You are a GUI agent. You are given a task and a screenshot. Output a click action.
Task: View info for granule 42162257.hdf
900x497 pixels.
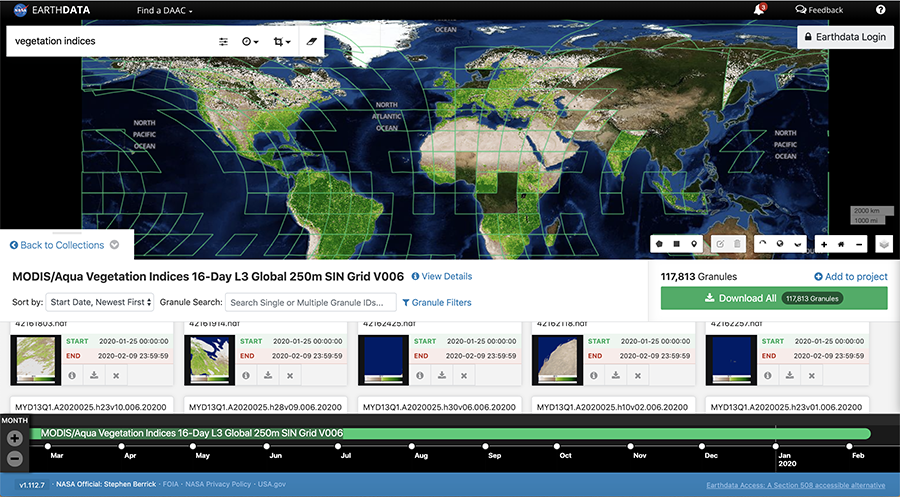coord(768,375)
